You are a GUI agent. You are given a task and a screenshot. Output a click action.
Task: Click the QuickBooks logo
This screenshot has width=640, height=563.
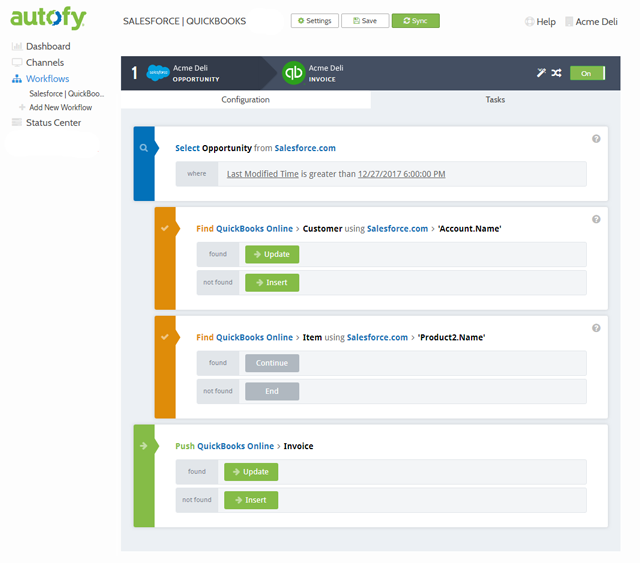click(x=293, y=73)
